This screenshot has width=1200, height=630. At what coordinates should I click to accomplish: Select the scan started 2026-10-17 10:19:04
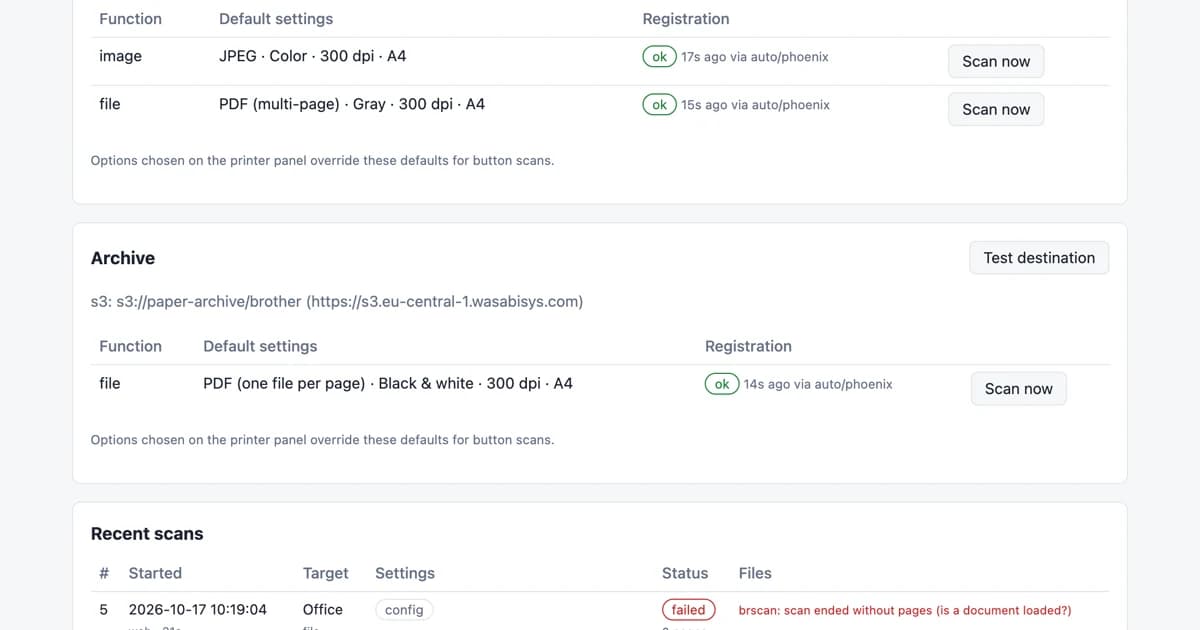(198, 609)
